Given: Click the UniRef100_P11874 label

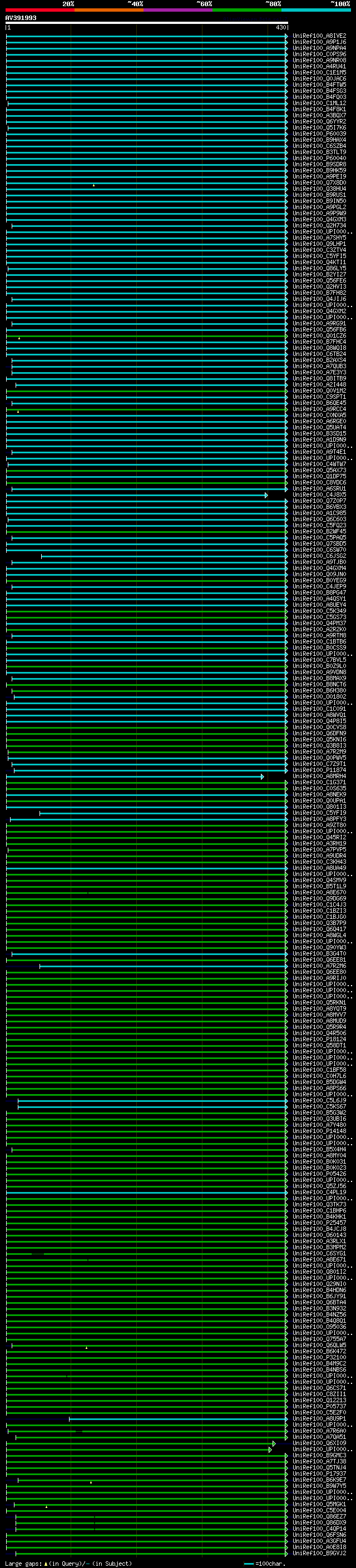Looking at the screenshot, I should (x=319, y=770).
